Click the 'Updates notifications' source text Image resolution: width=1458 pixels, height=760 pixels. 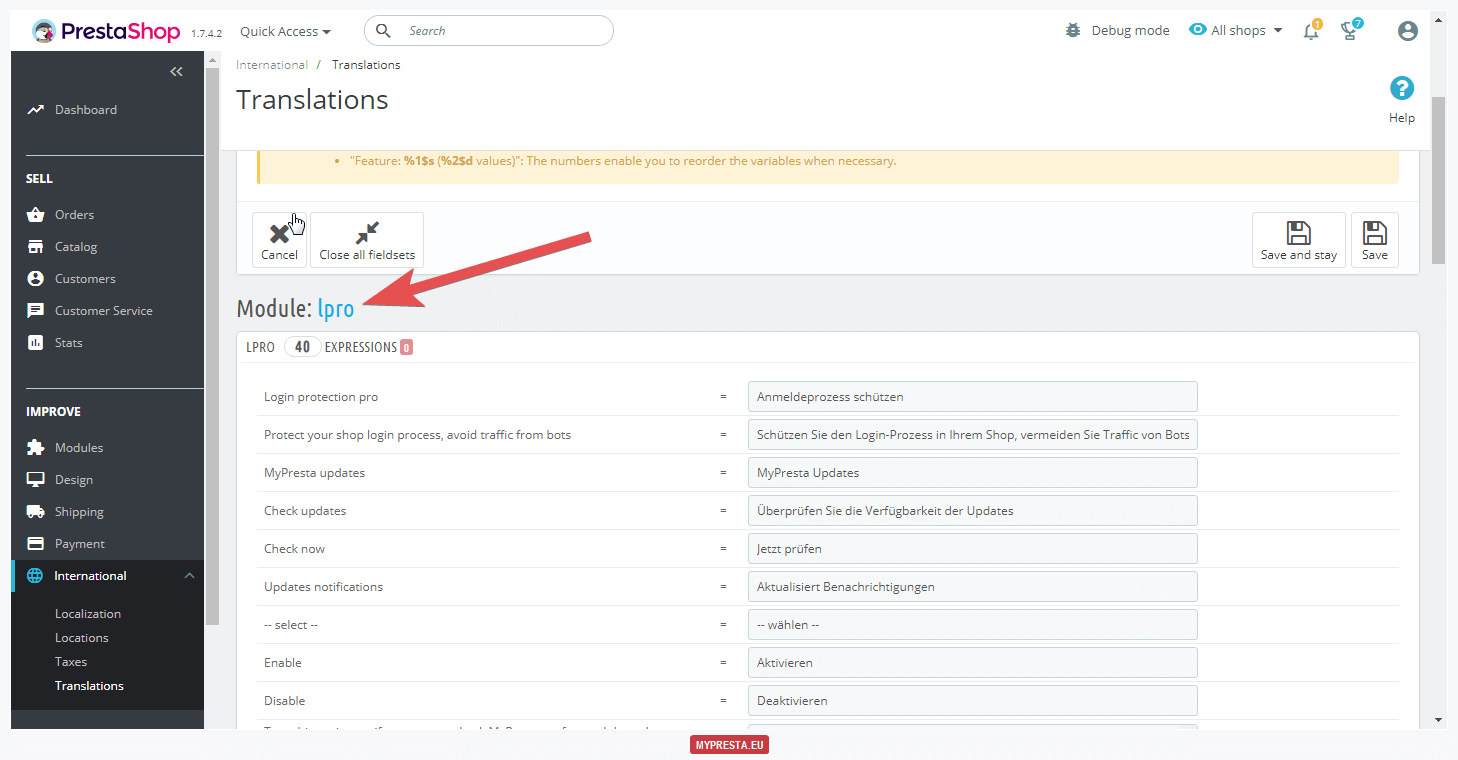pos(323,587)
